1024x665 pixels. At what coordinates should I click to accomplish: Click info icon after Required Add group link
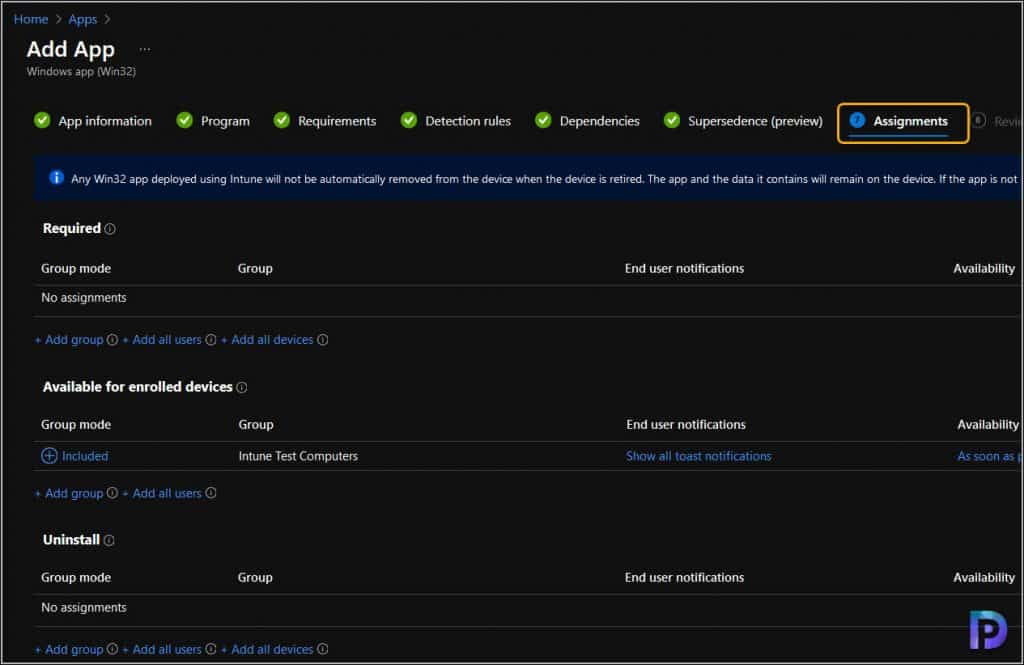tap(112, 340)
